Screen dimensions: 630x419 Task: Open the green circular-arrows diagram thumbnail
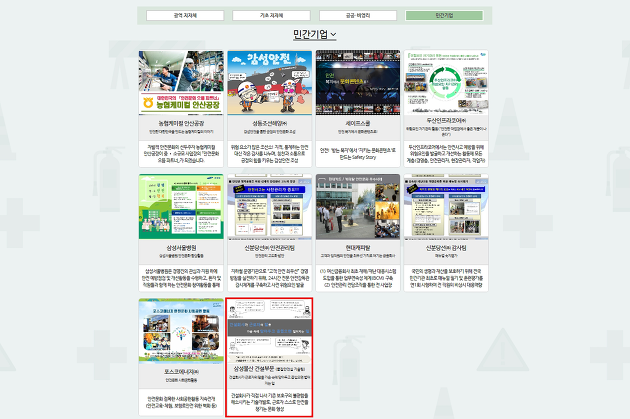(x=446, y=82)
